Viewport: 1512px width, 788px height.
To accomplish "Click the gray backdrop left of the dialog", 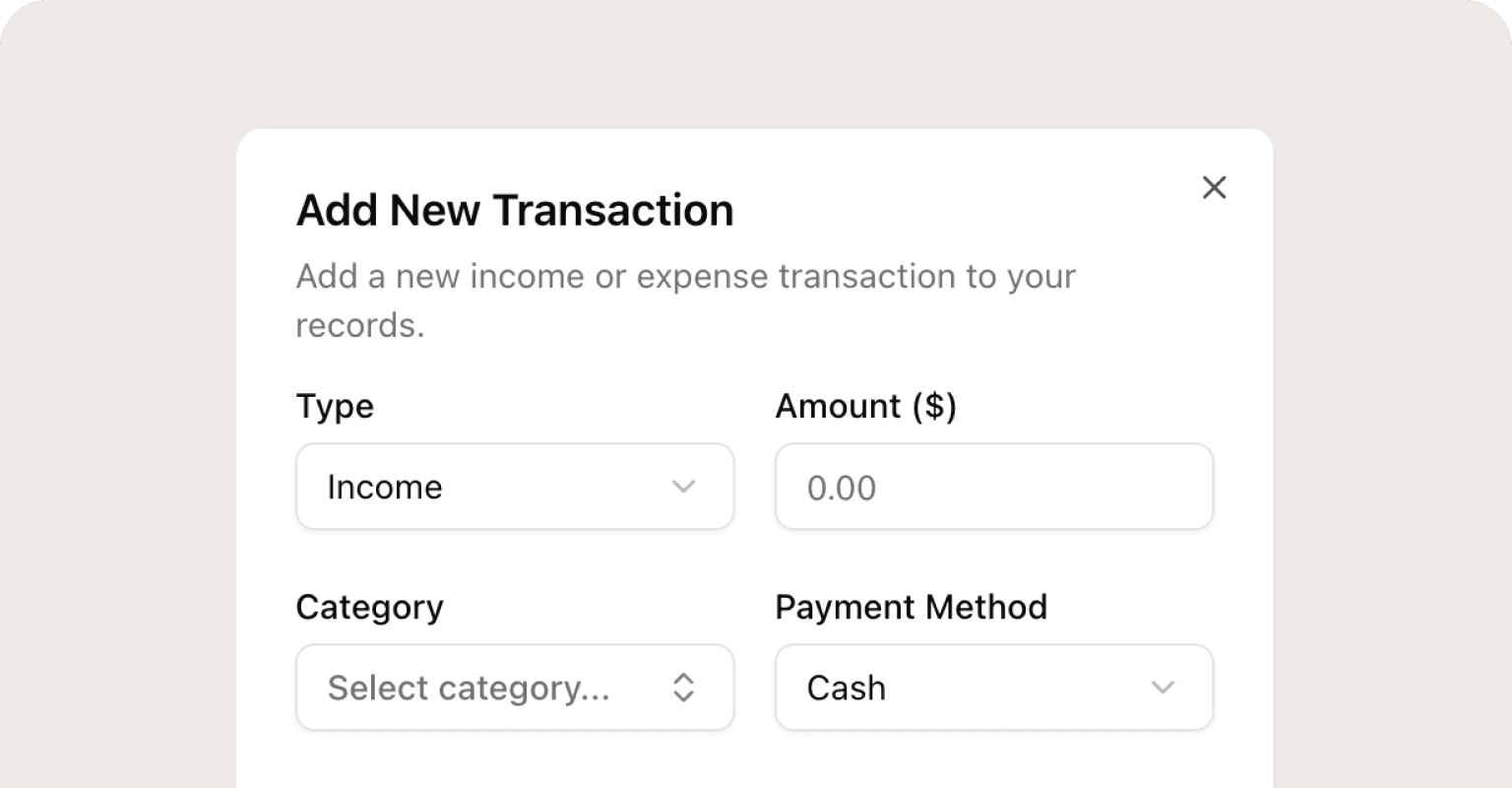I will [x=118, y=443].
